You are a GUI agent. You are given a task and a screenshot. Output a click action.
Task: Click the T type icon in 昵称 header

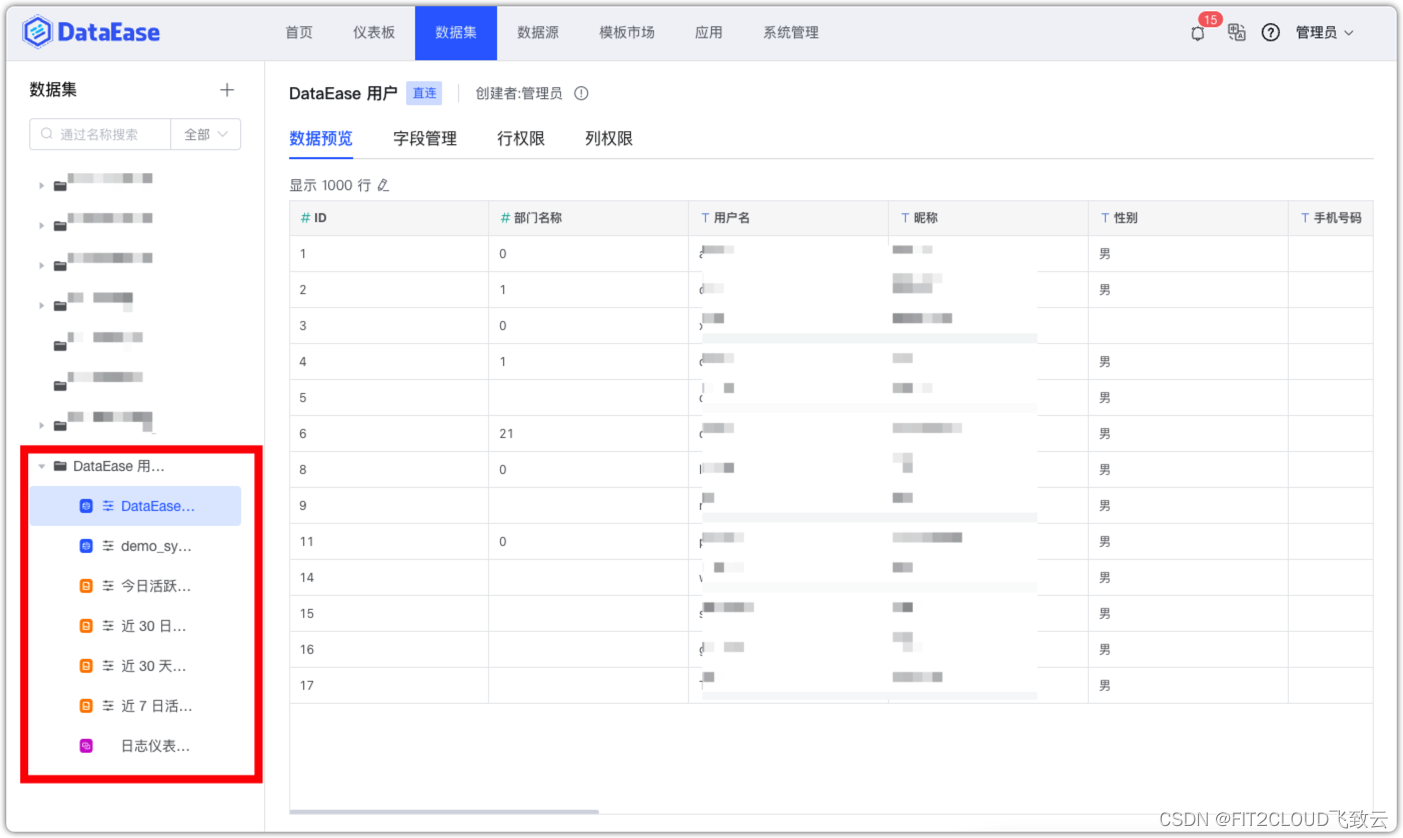[905, 218]
